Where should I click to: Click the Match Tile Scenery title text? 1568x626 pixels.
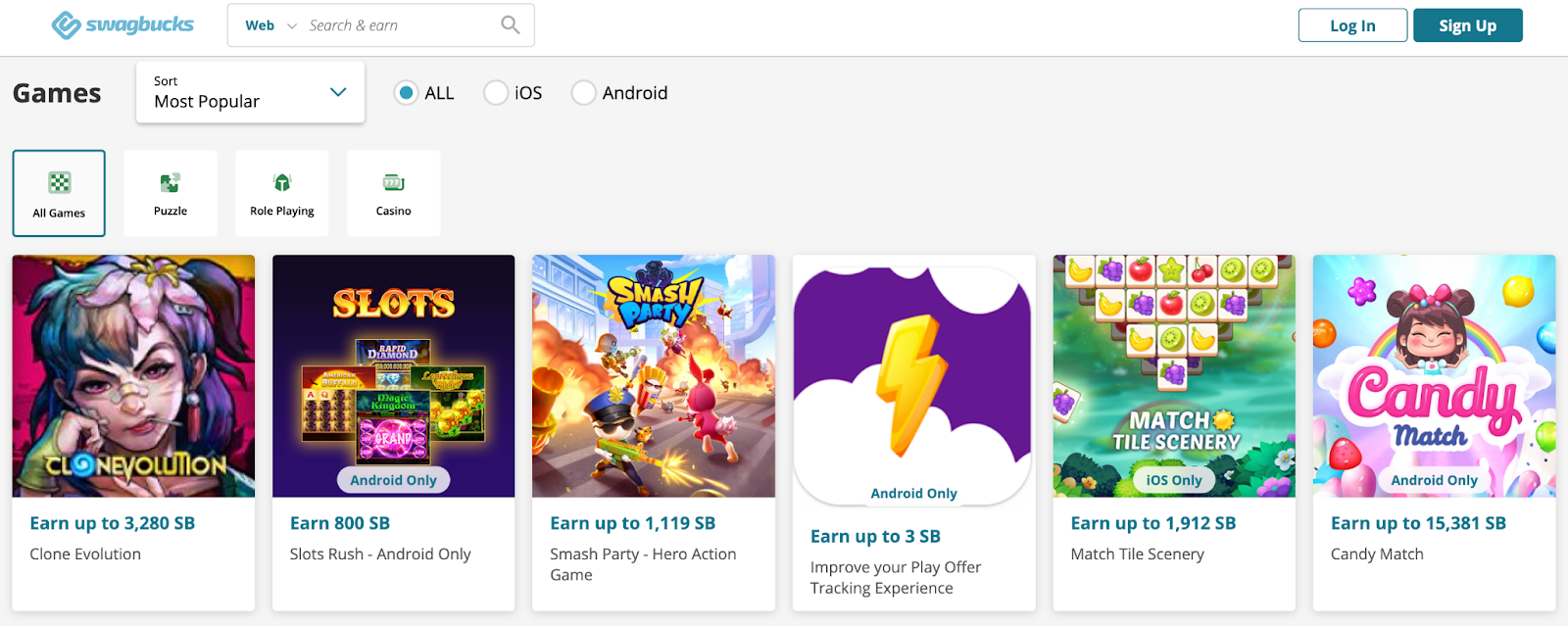[1138, 554]
